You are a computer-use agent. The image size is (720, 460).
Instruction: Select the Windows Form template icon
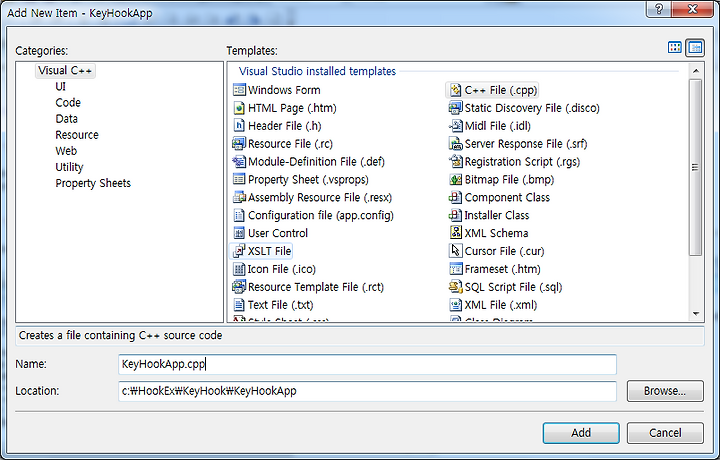click(239, 90)
